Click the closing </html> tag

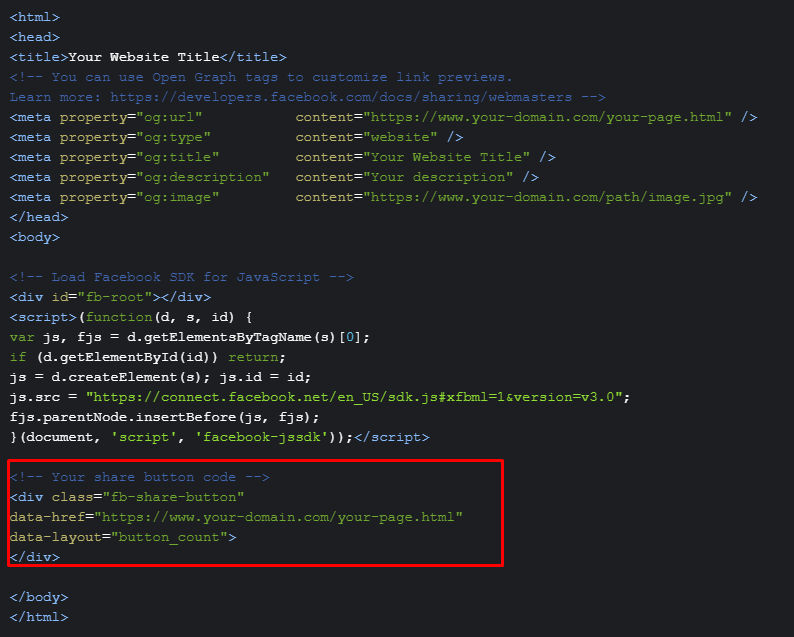[x=39, y=617]
